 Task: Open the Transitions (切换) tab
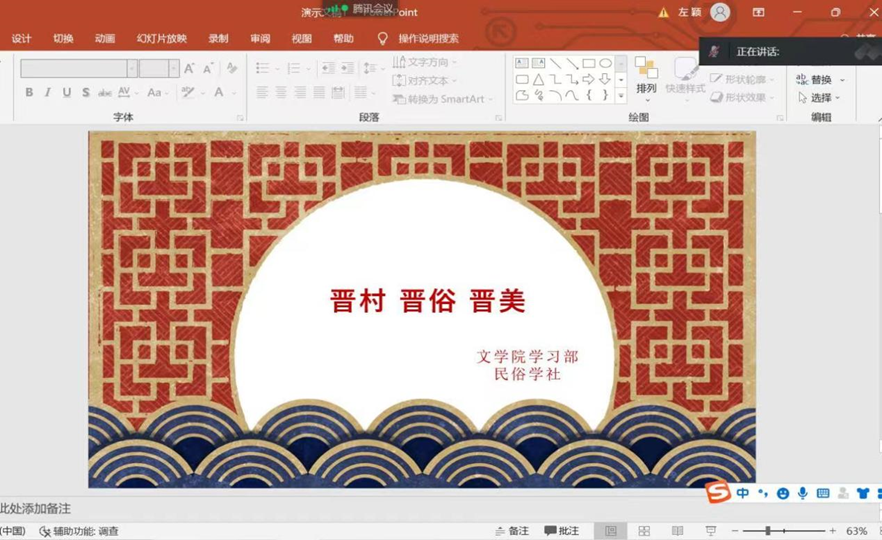tap(63, 39)
